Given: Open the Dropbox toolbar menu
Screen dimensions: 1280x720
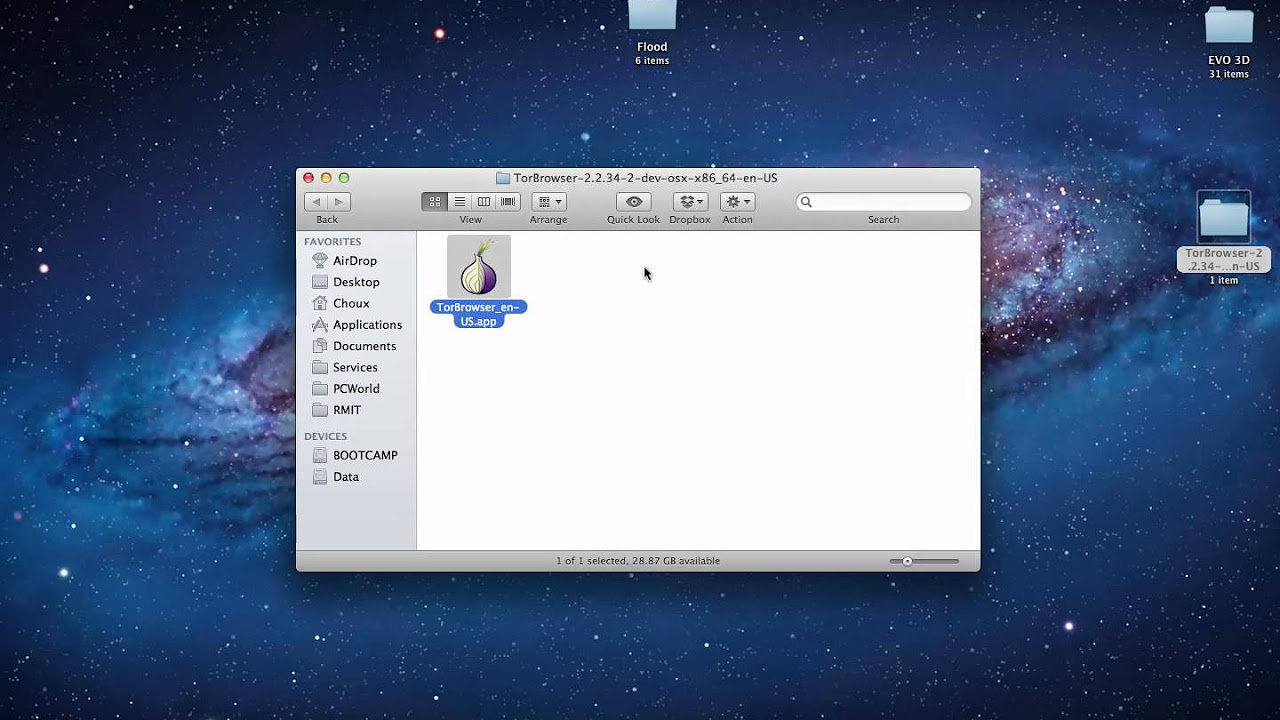Looking at the screenshot, I should click(x=690, y=202).
